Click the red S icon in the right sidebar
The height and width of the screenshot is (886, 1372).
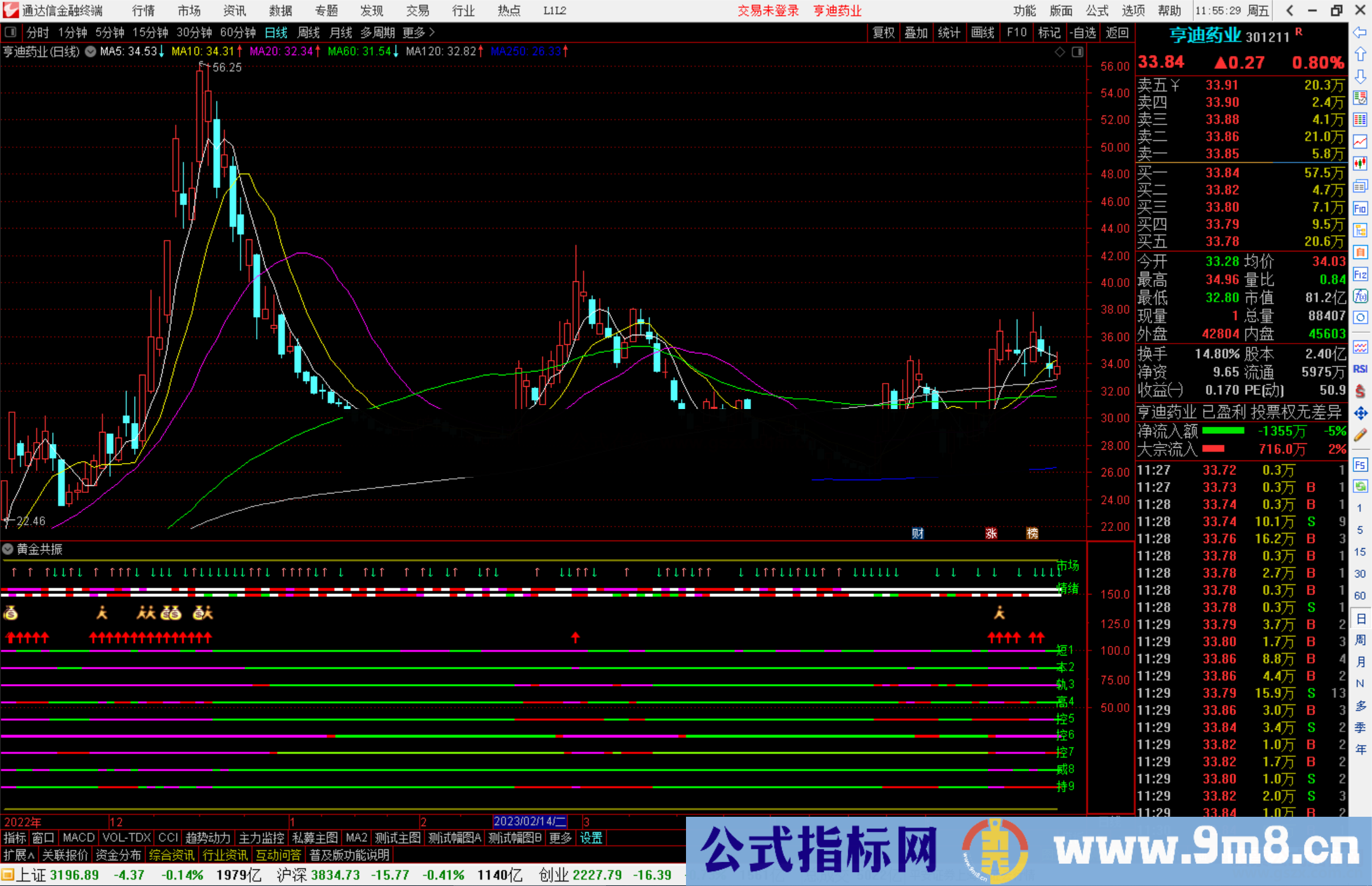[1361, 389]
